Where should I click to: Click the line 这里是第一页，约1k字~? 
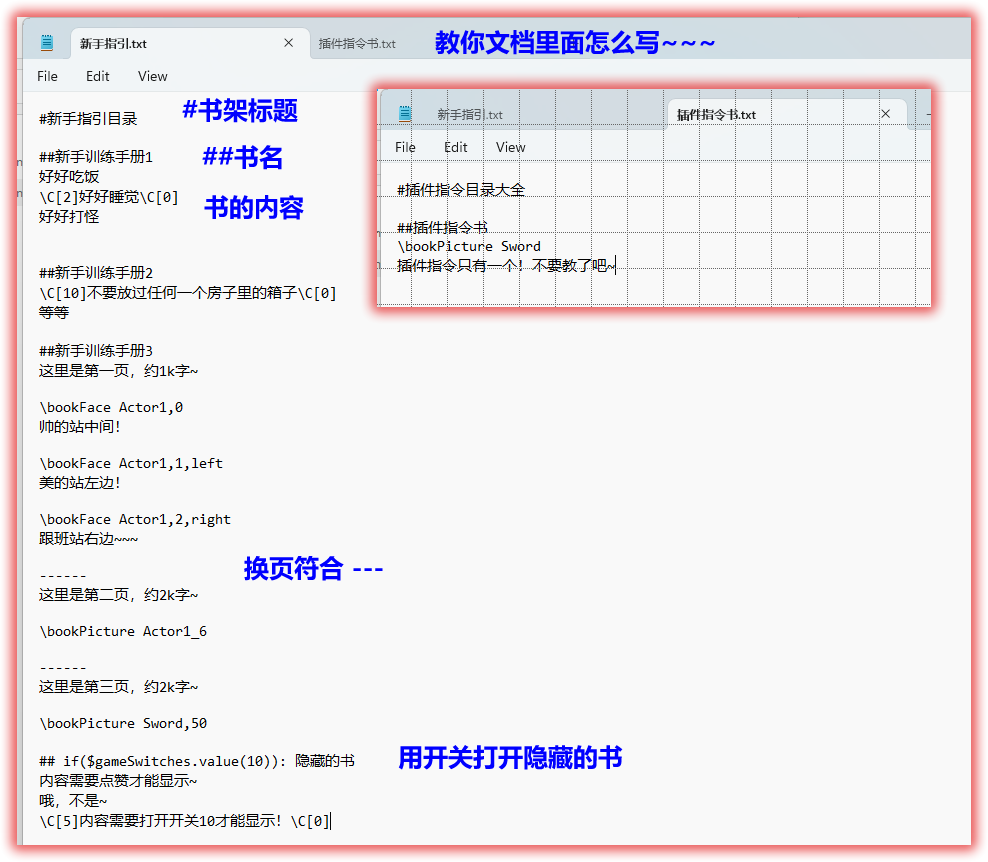point(118,371)
